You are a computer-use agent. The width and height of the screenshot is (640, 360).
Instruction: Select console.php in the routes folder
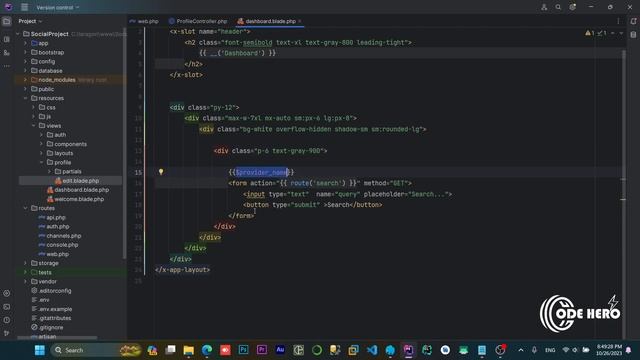(58, 245)
